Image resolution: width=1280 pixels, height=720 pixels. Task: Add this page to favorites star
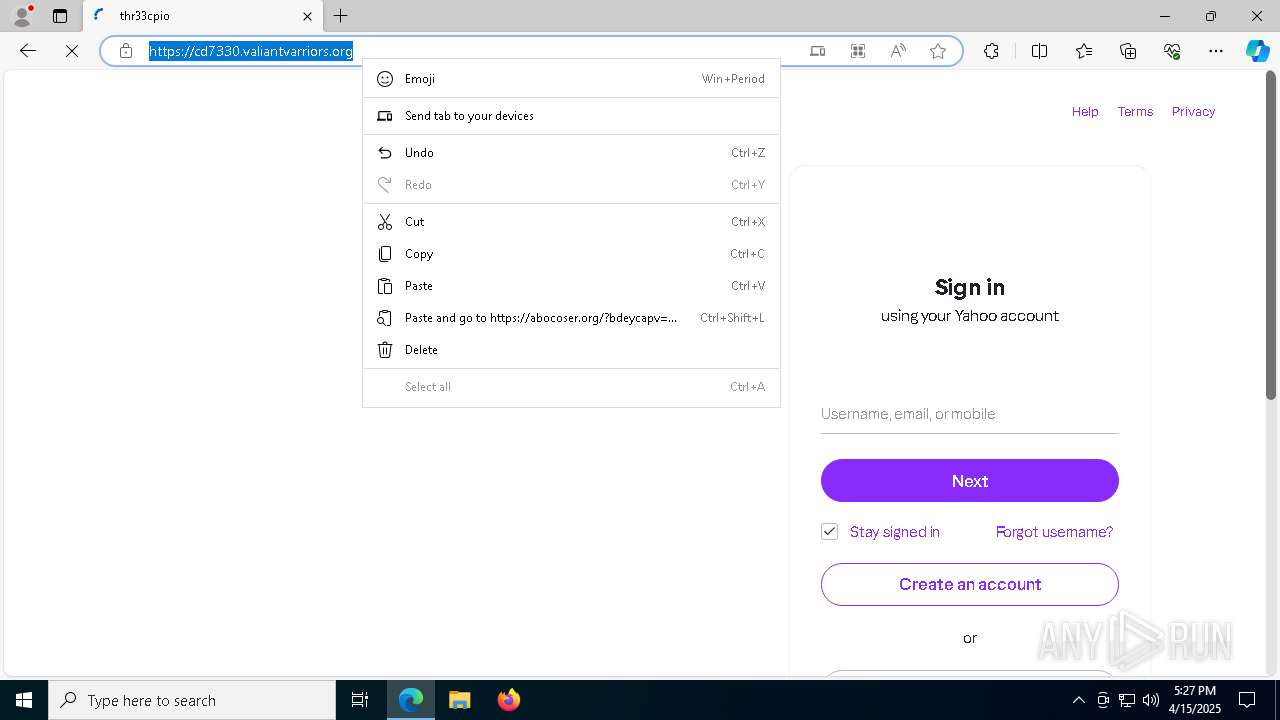pyautogui.click(x=938, y=51)
